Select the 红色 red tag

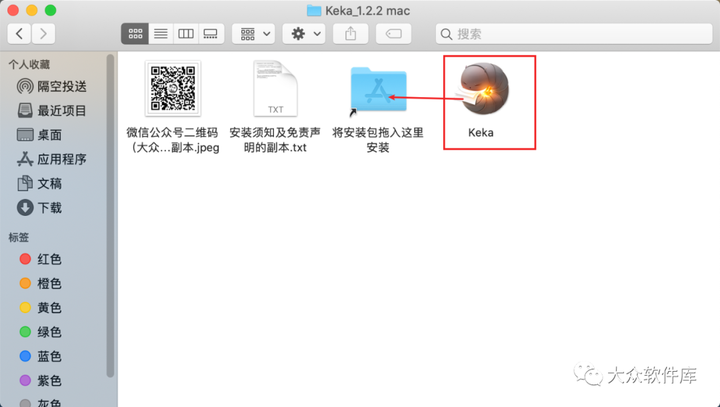click(40, 259)
